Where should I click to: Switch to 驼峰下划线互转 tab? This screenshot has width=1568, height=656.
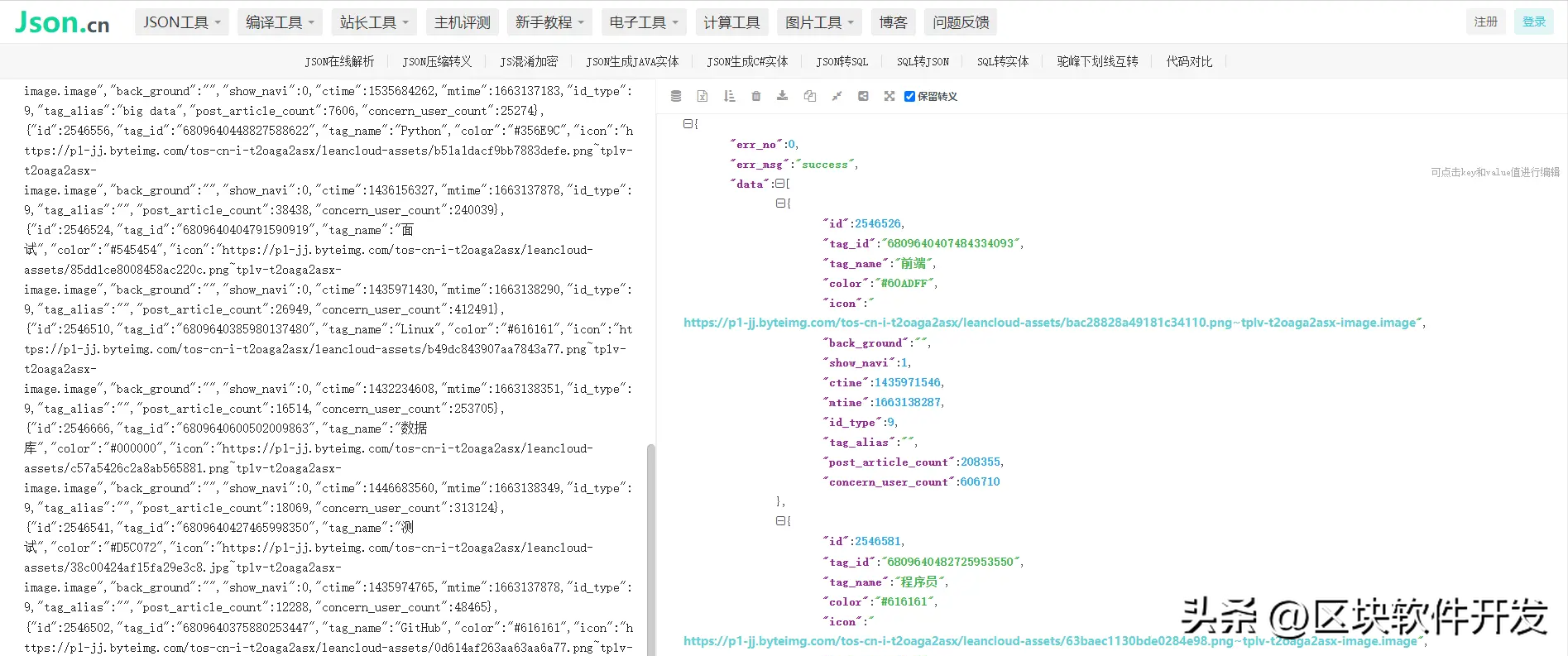[1097, 61]
